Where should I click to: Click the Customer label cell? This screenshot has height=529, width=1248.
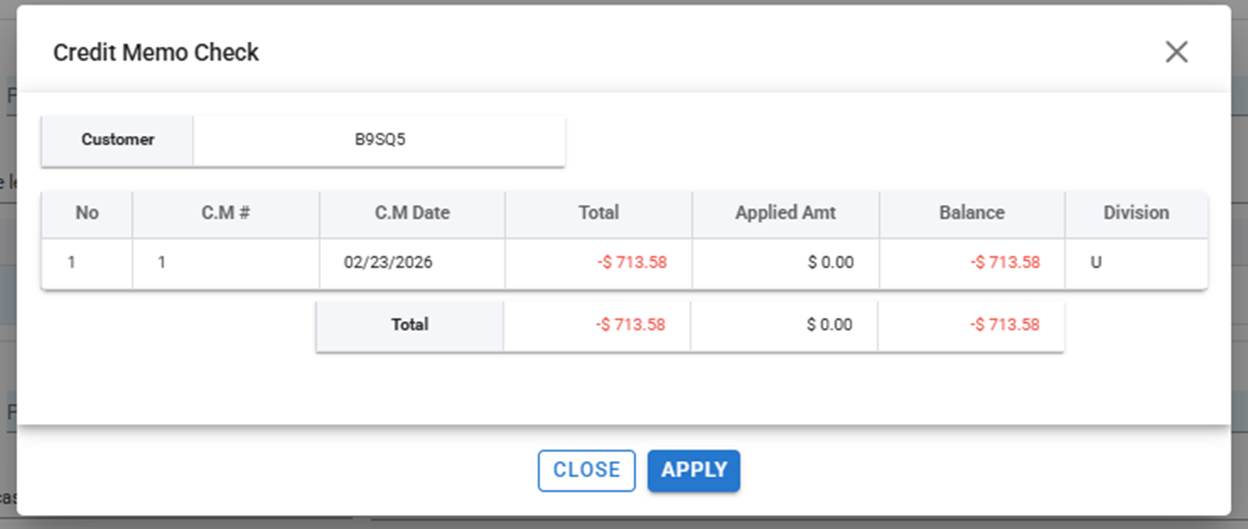click(117, 140)
